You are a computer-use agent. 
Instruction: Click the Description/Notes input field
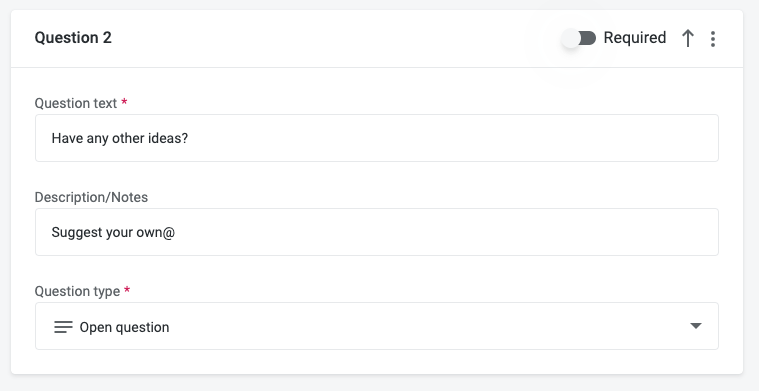coord(377,232)
